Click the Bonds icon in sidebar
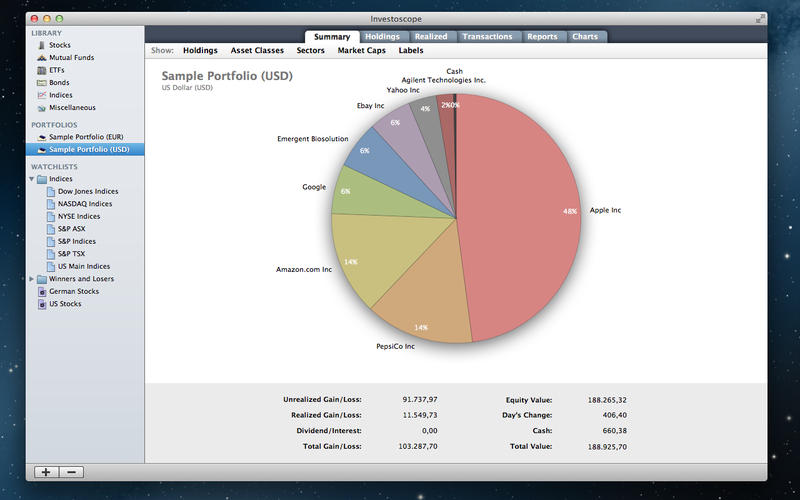The height and width of the screenshot is (500, 800). pyautogui.click(x=41, y=83)
